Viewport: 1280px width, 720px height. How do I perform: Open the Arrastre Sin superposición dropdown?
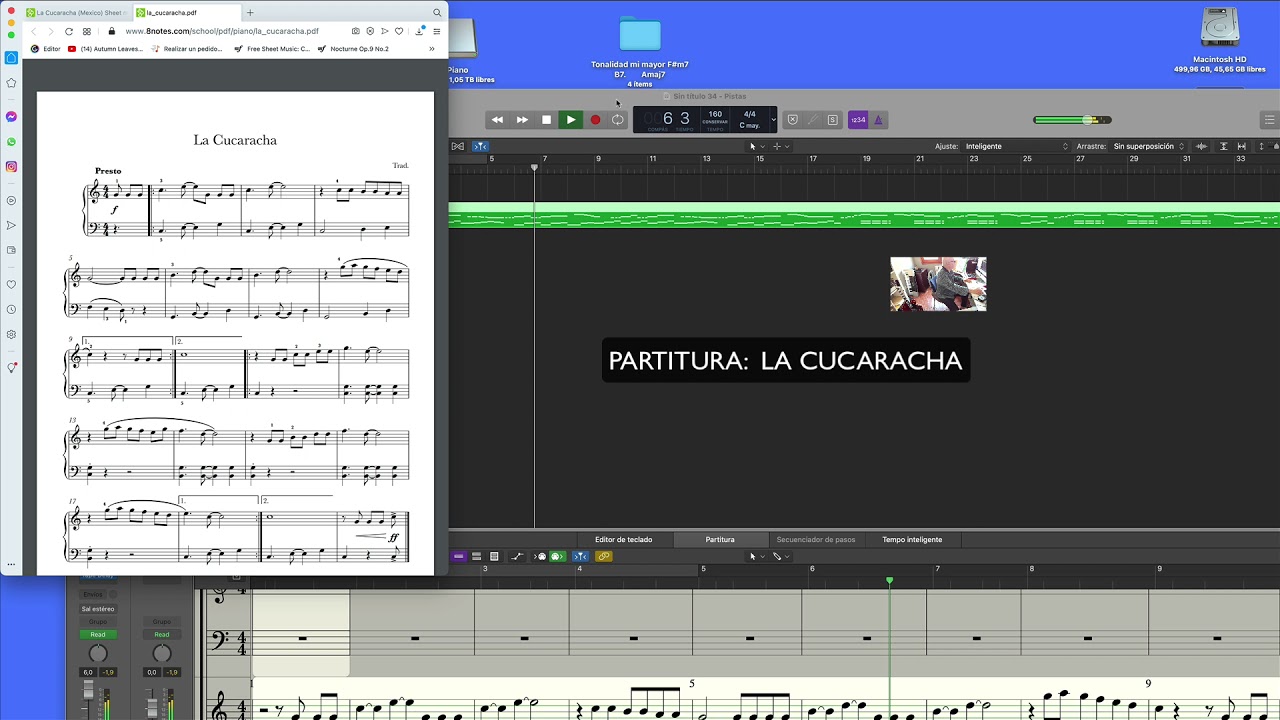(x=1148, y=146)
